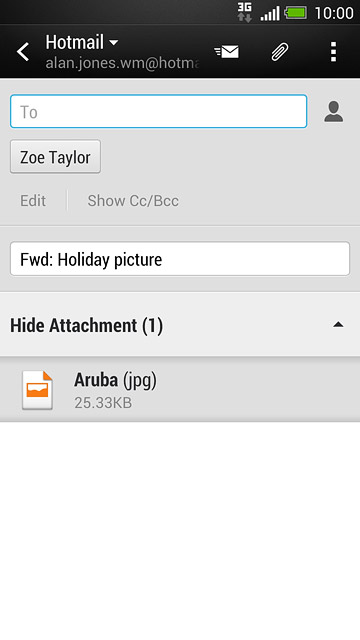The image size is (360, 640).
Task: Add attachment with paperclip icon
Action: 280,52
